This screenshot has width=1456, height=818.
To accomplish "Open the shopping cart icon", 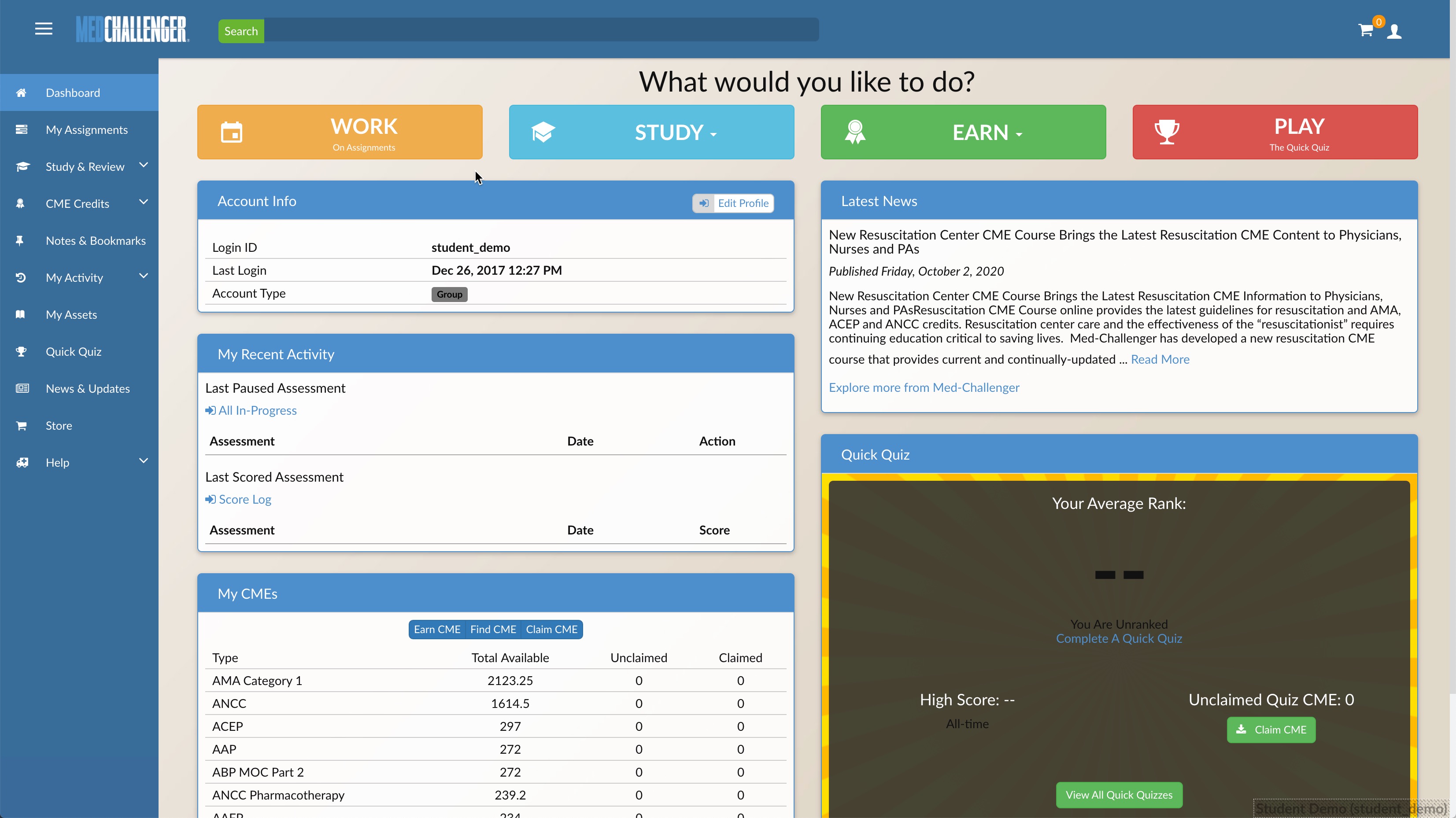I will click(1366, 30).
